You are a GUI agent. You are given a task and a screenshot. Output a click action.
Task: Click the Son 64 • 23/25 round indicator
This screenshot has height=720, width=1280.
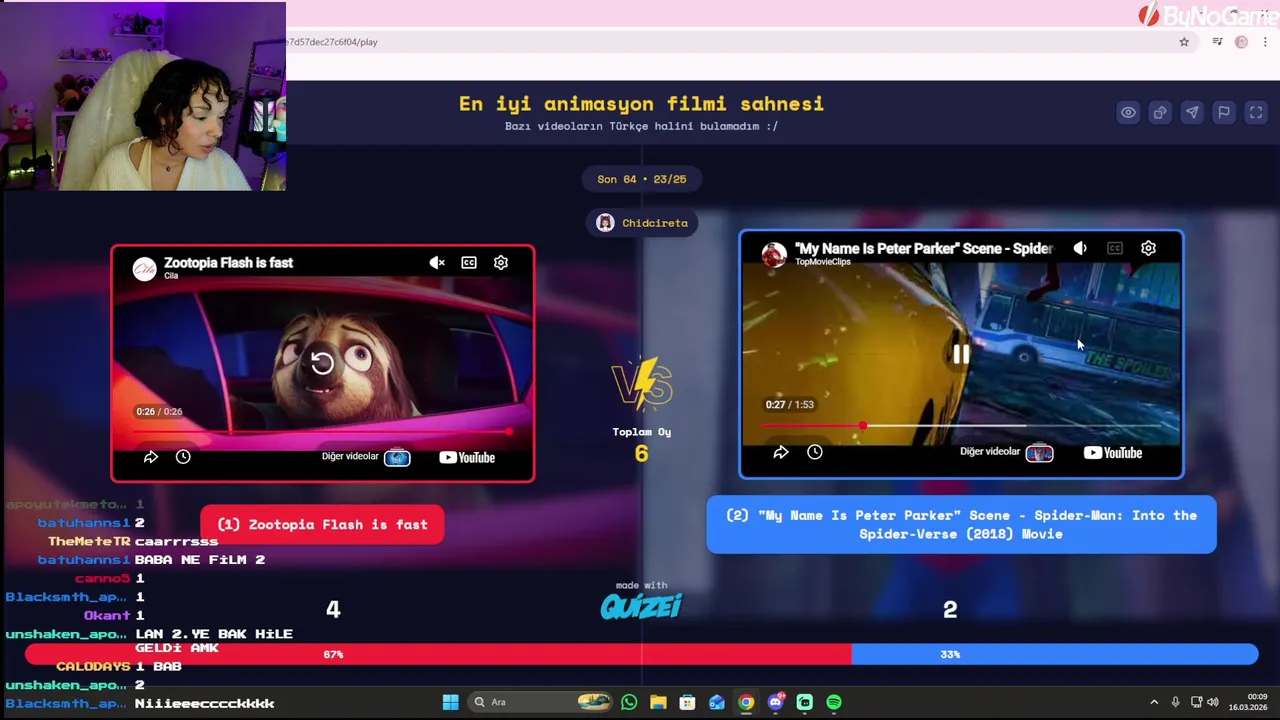pyautogui.click(x=642, y=179)
